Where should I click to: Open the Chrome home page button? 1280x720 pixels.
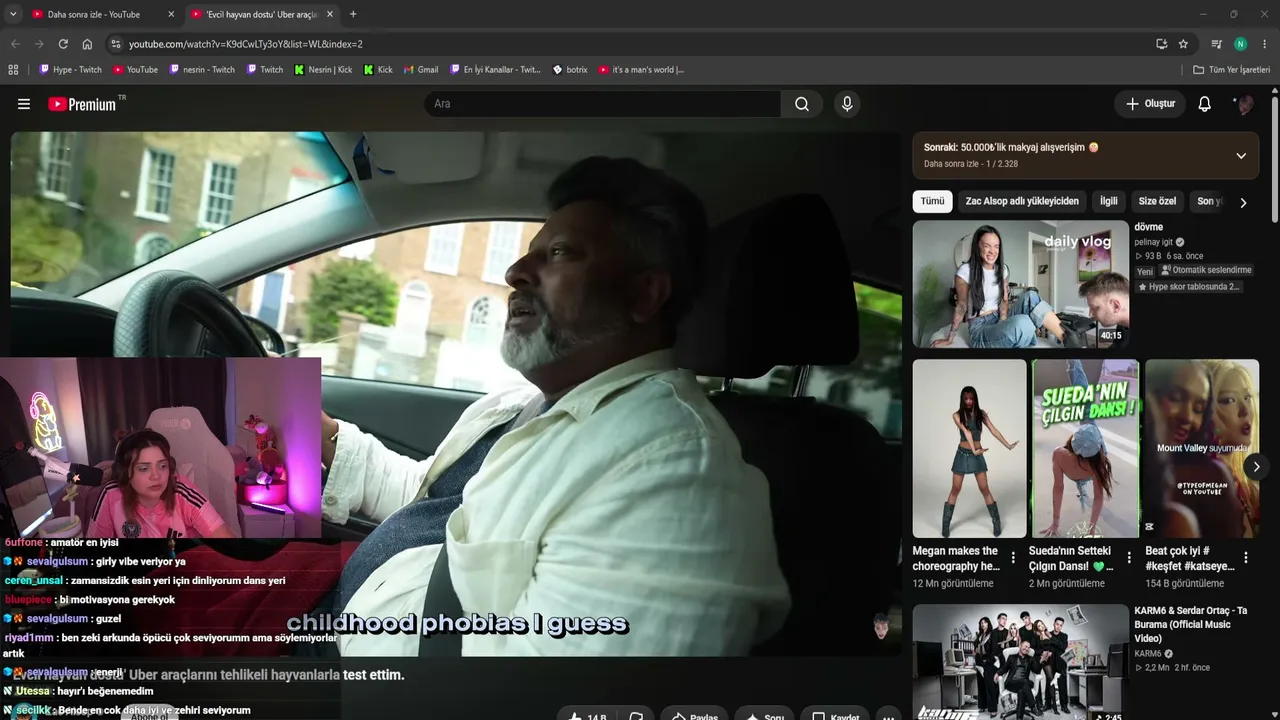coord(87,44)
